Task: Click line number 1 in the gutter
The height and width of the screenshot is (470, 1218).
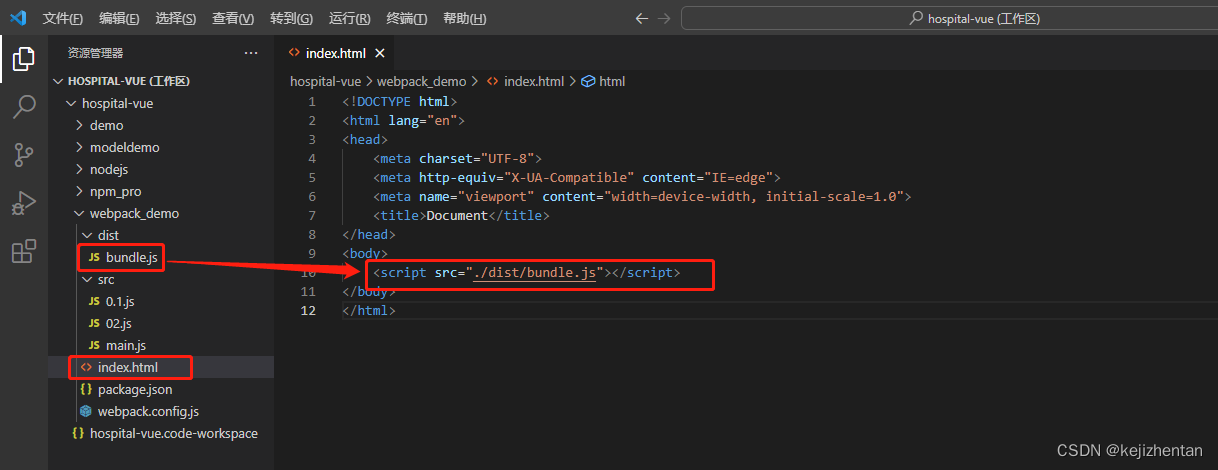Action: [311, 102]
